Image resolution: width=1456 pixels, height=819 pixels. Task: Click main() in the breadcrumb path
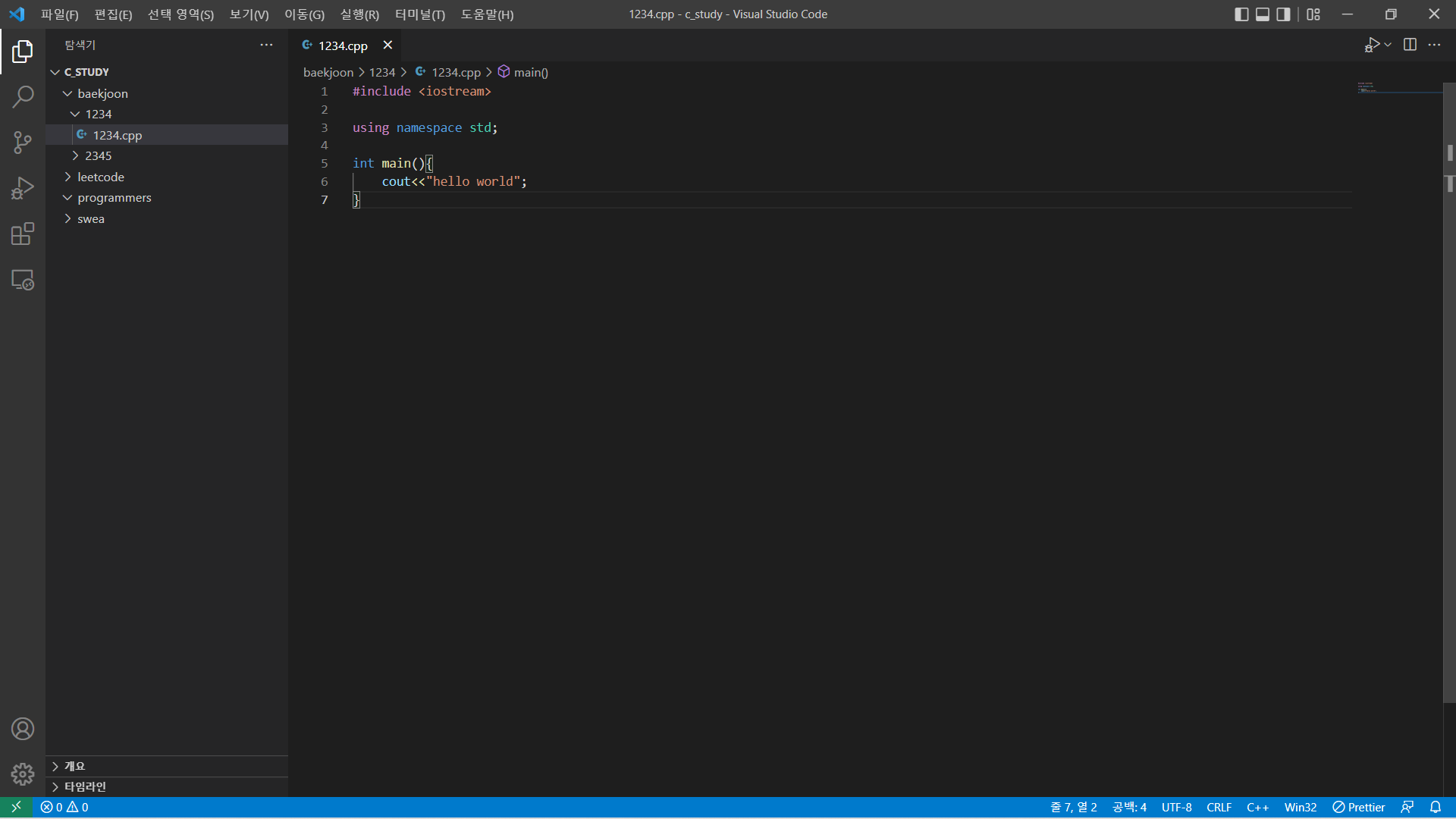(530, 72)
